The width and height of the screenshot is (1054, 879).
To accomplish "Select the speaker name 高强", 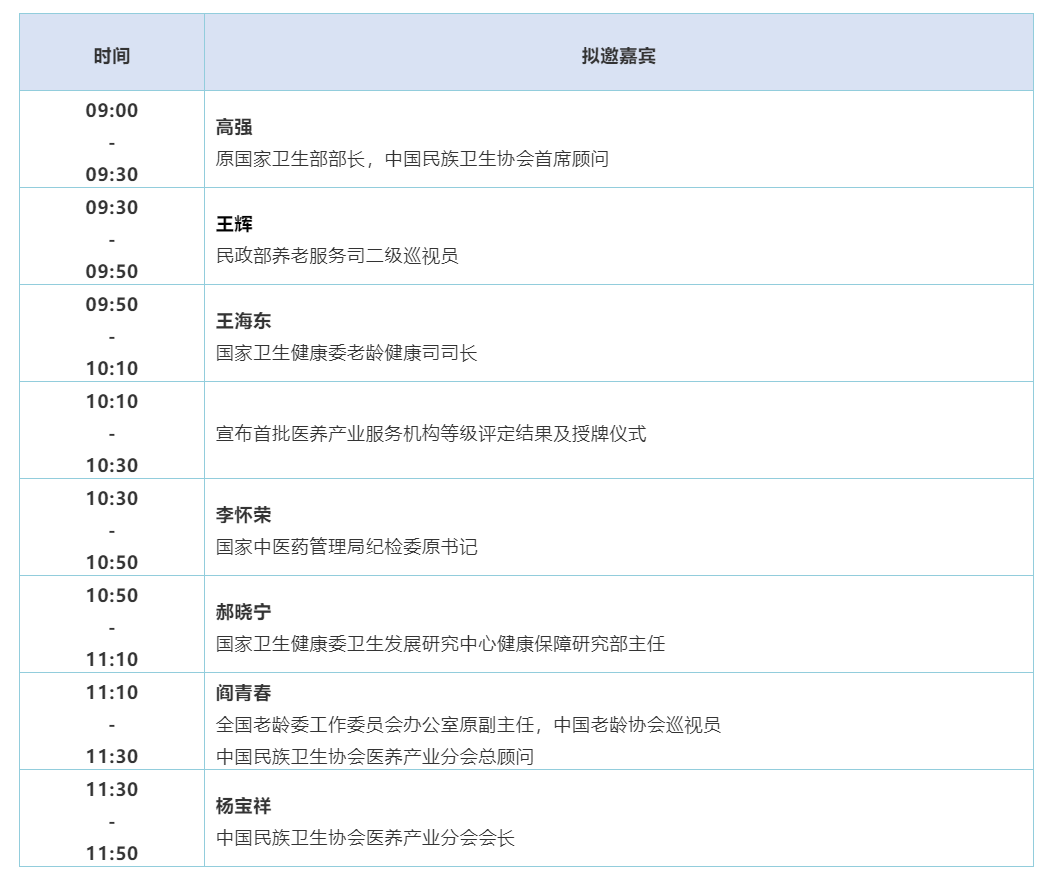I will pos(234,127).
